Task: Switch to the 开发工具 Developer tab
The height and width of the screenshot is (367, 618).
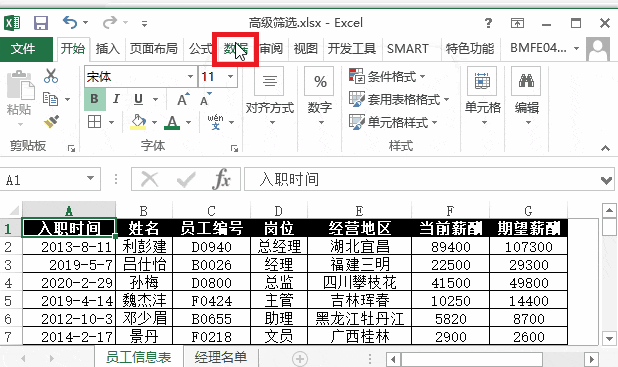Action: [352, 49]
